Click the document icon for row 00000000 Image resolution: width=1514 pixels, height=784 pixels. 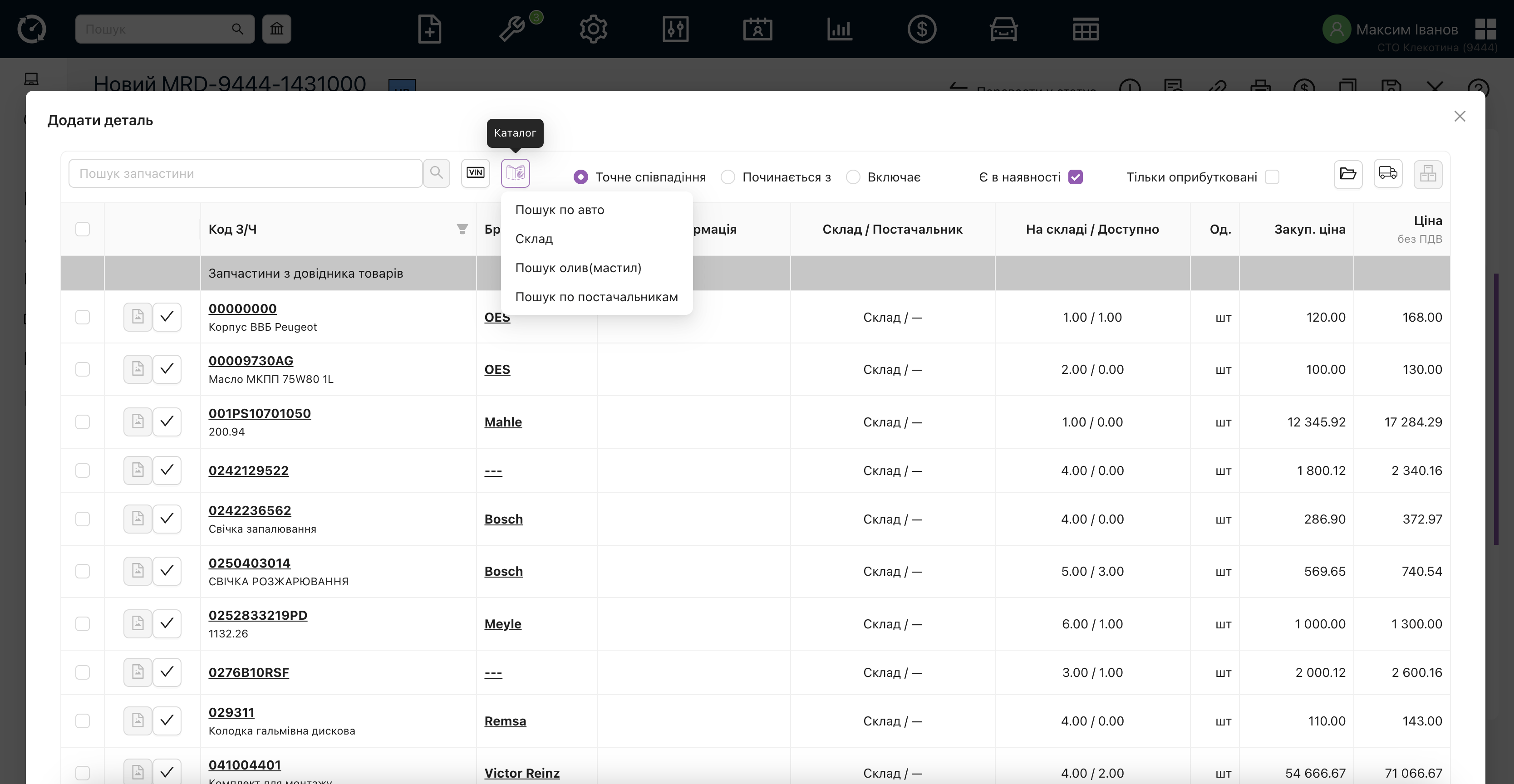pyautogui.click(x=138, y=317)
